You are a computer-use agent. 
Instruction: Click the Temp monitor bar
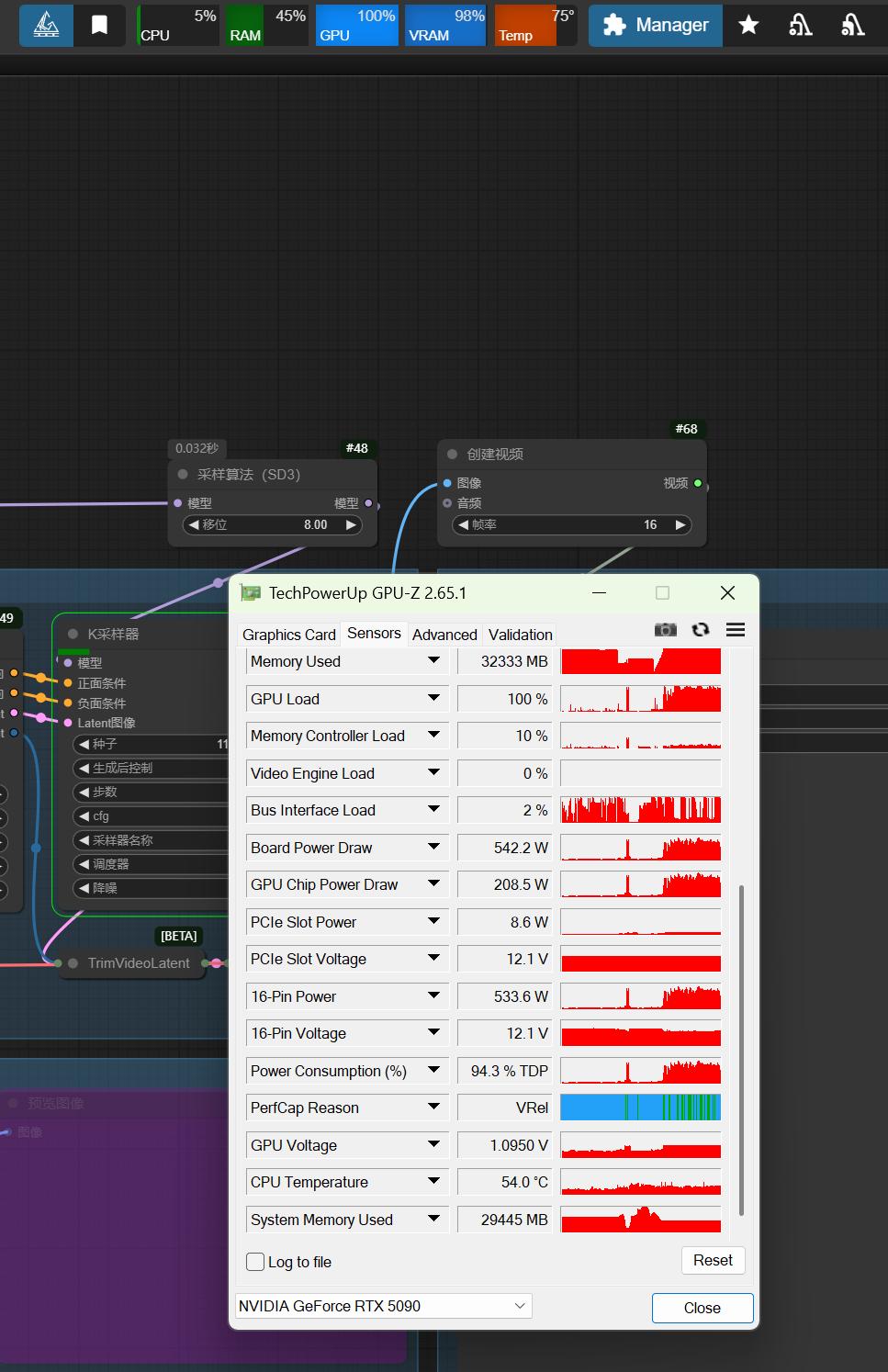[x=535, y=25]
